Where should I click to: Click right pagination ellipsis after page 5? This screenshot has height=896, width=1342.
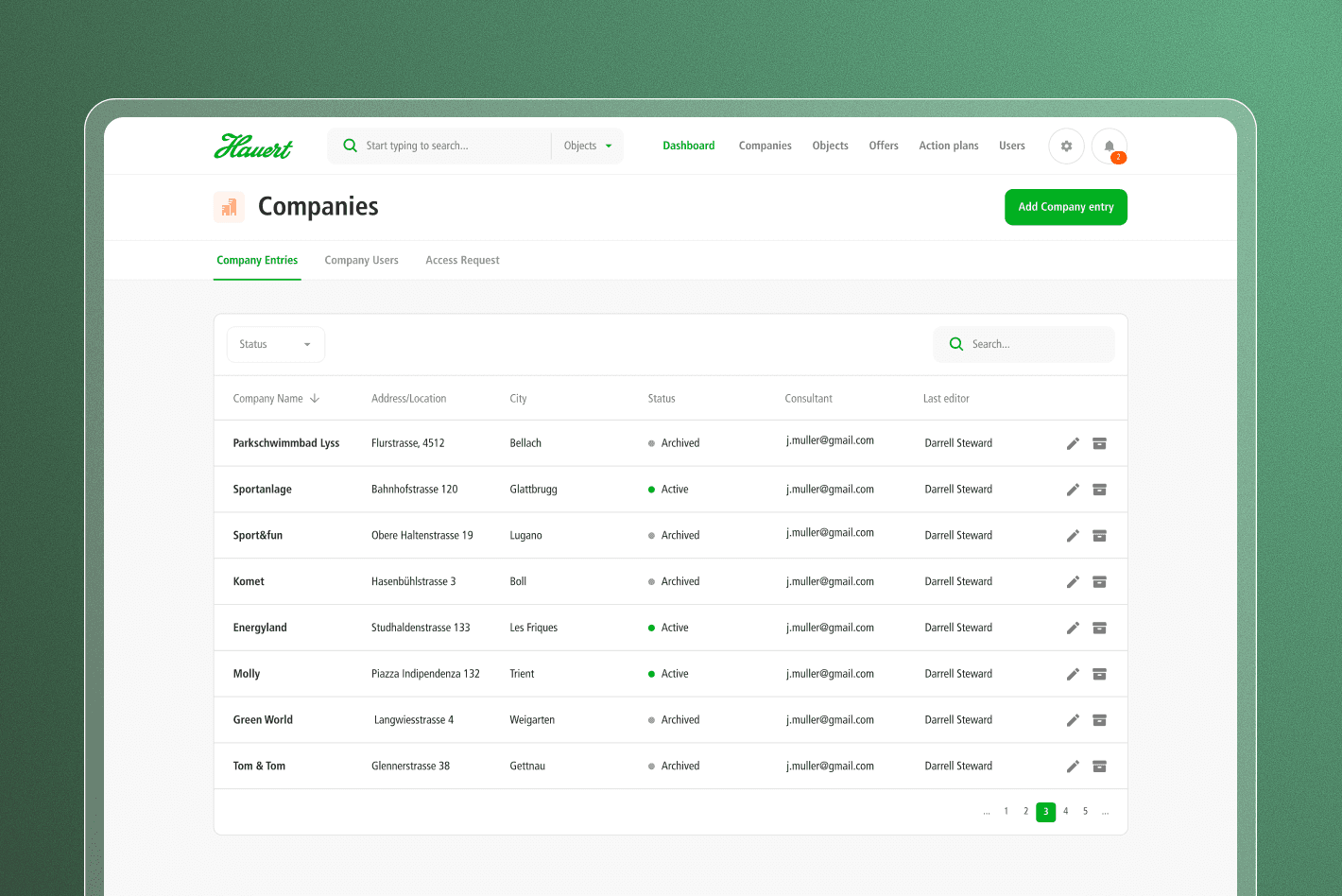pyautogui.click(x=1106, y=812)
